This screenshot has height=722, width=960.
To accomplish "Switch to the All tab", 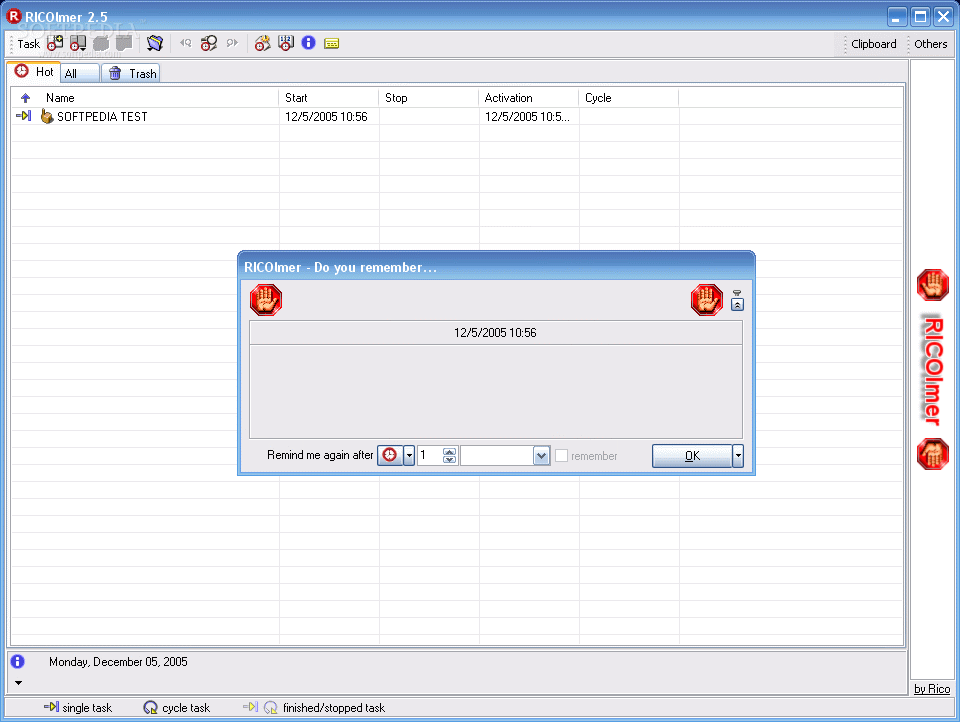I will coord(80,73).
